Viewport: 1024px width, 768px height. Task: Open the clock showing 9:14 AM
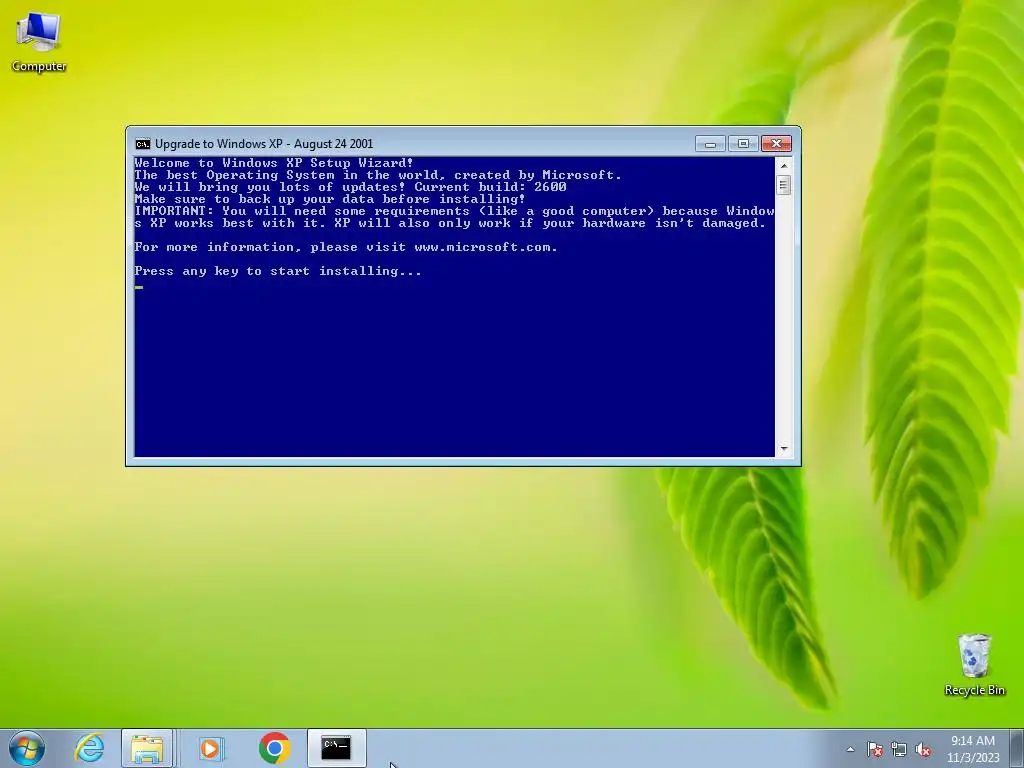click(973, 741)
